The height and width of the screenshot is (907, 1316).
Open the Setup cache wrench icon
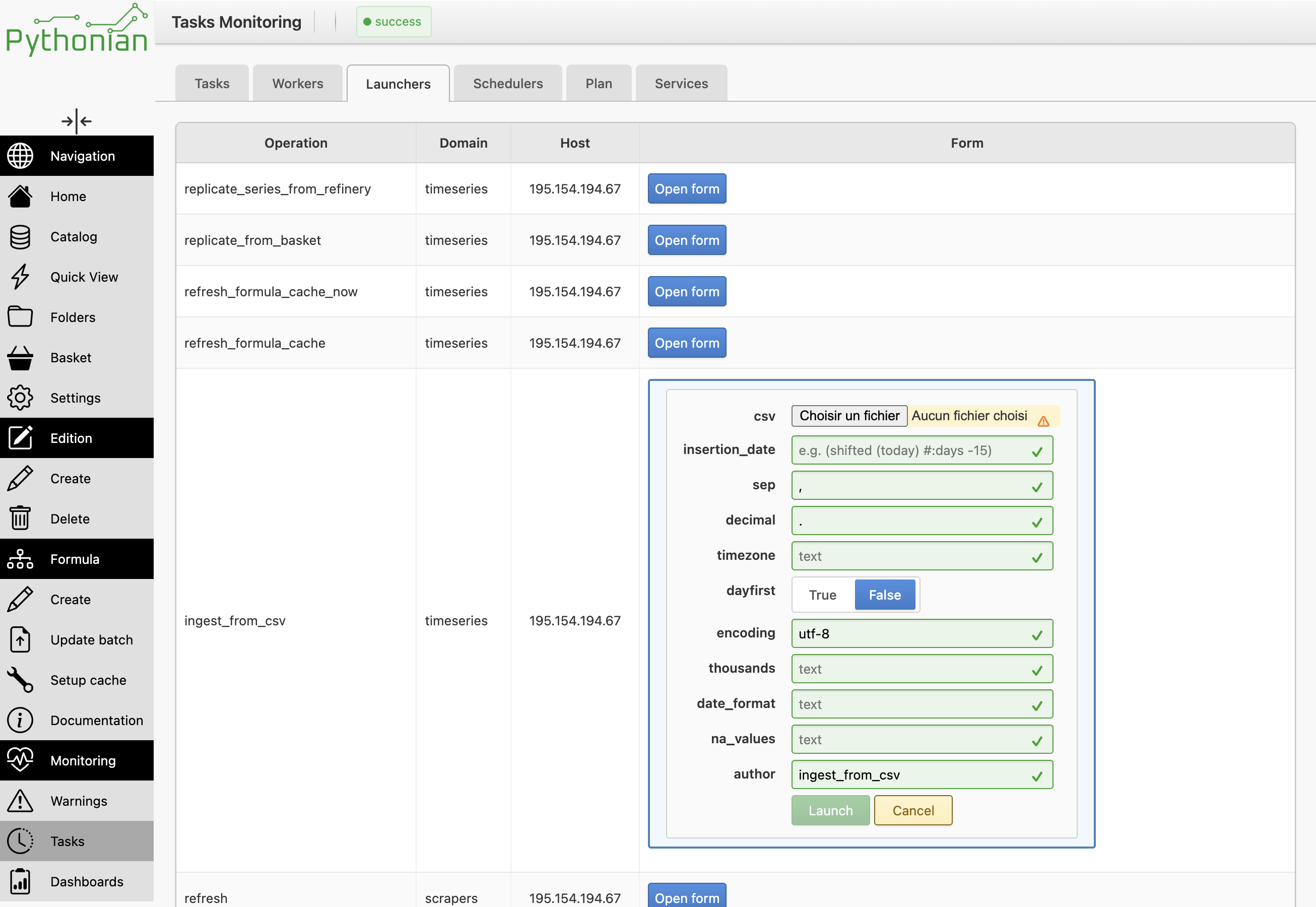coord(20,680)
